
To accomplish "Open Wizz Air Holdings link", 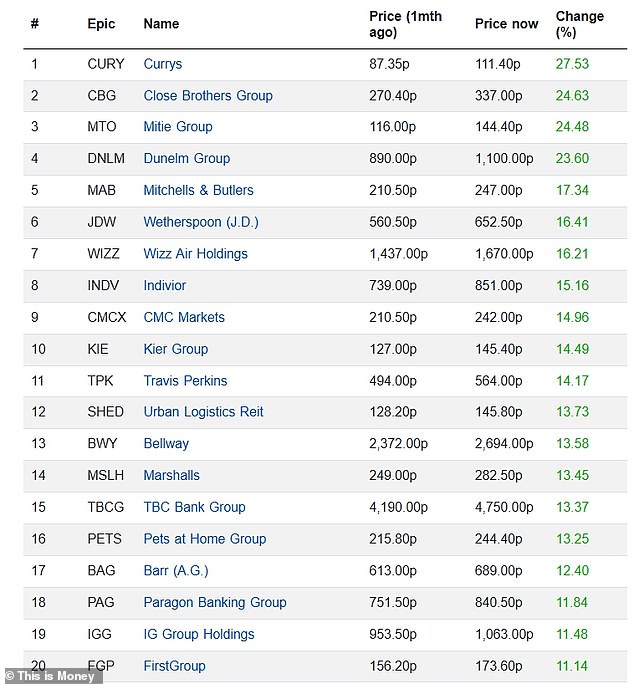I will tap(196, 254).
